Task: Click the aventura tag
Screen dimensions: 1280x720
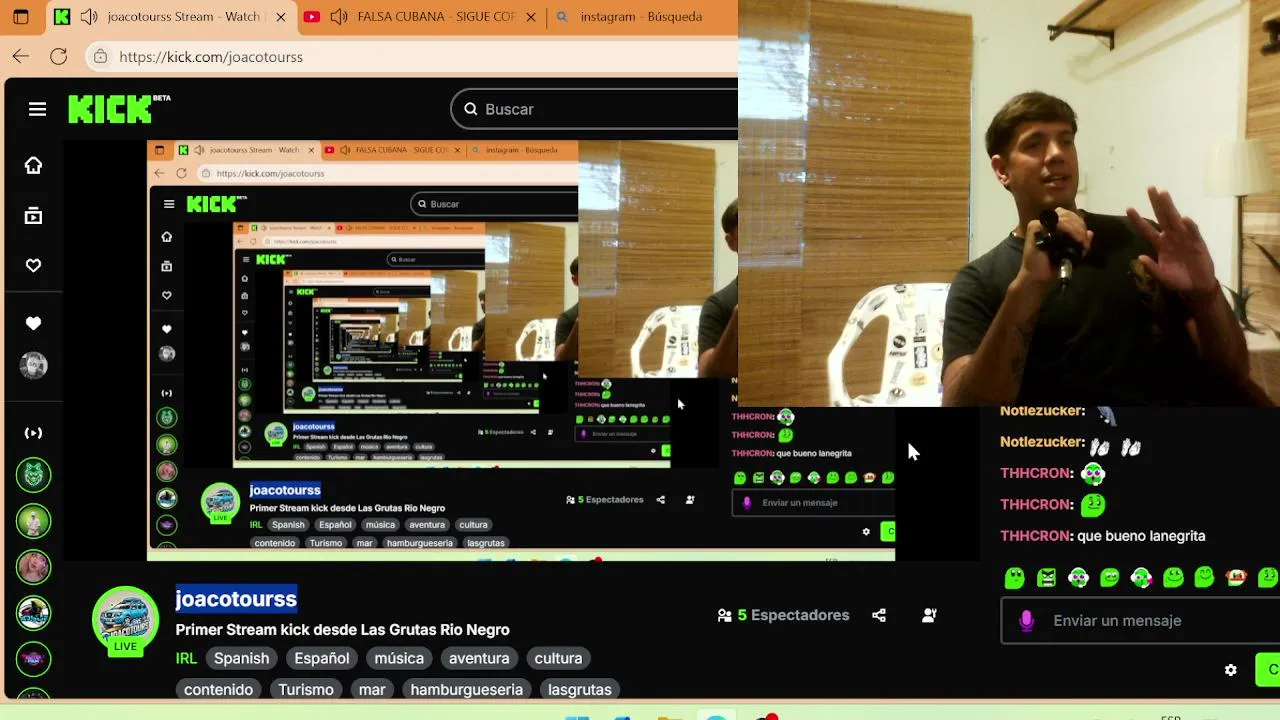Action: pyautogui.click(x=479, y=658)
